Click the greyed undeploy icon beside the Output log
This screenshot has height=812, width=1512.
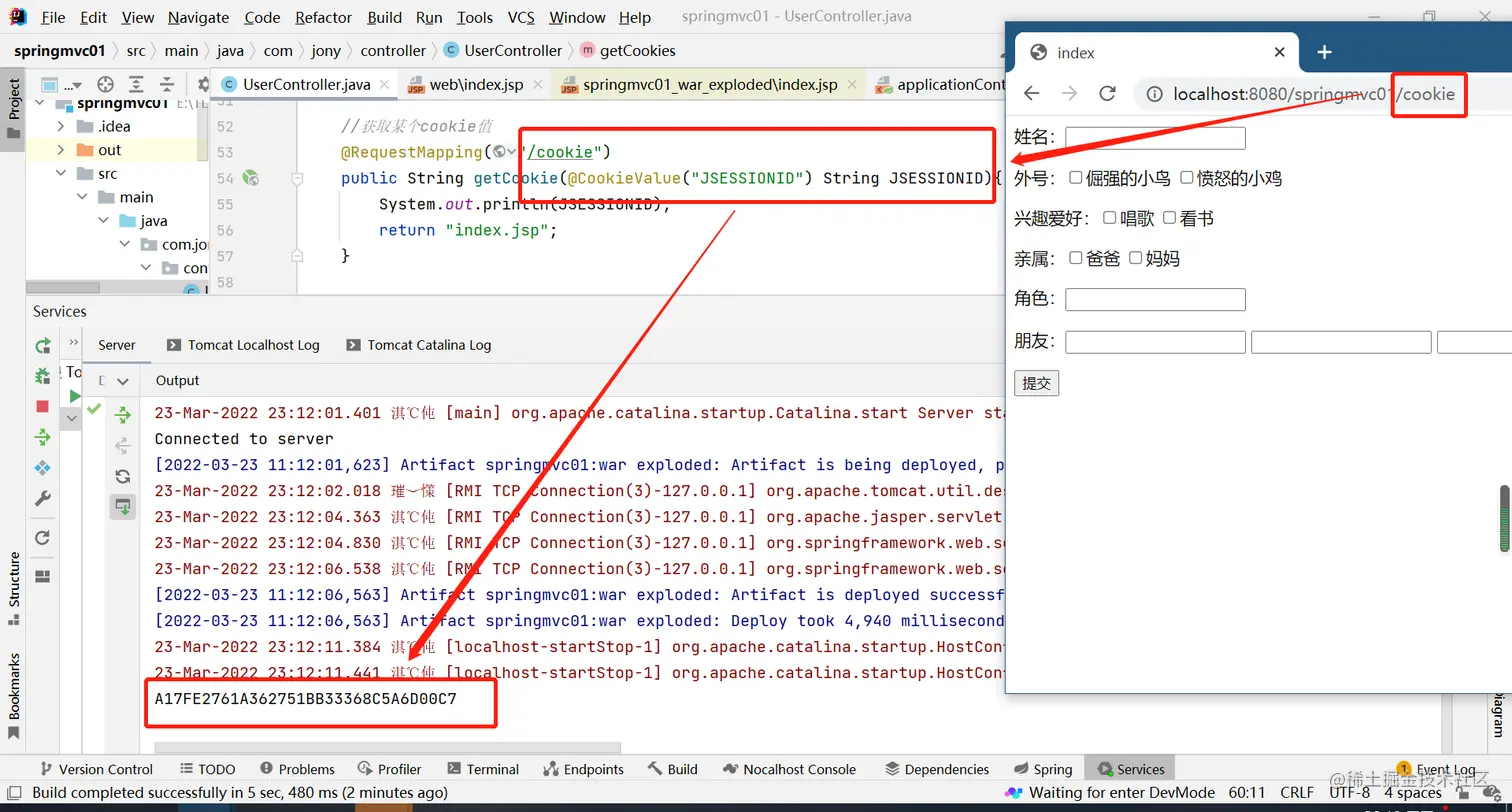[x=122, y=445]
